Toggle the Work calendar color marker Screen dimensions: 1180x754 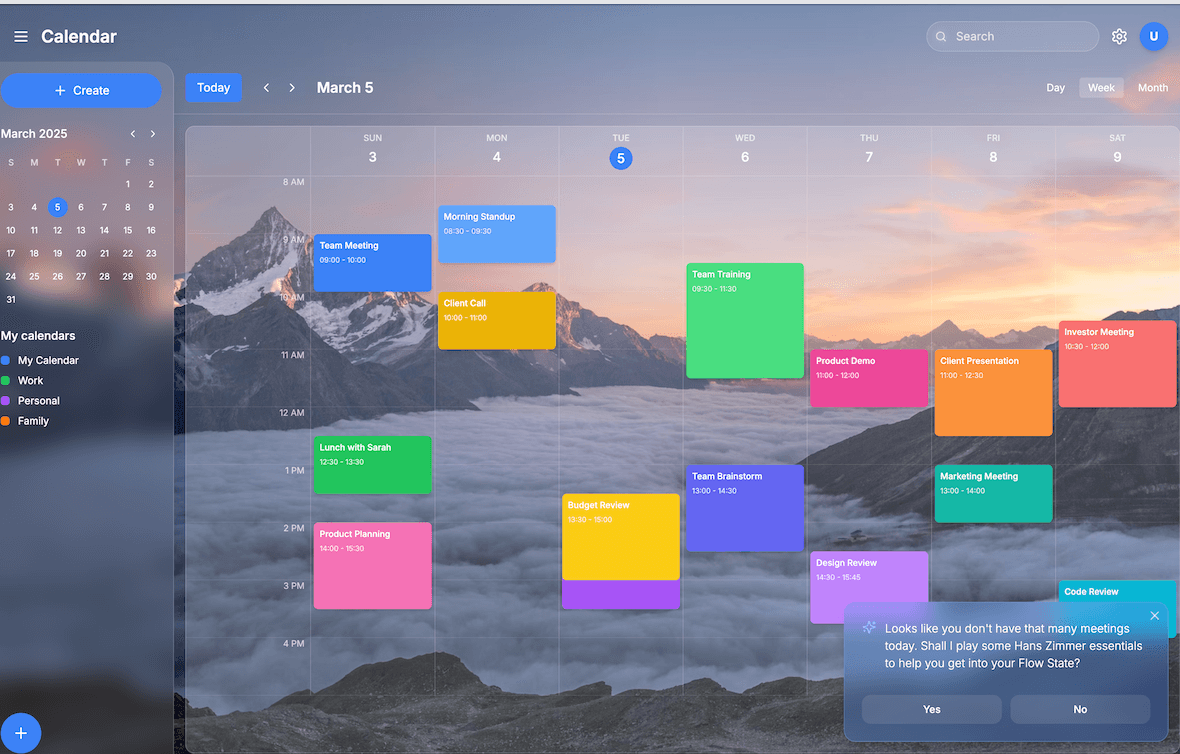click(6, 381)
